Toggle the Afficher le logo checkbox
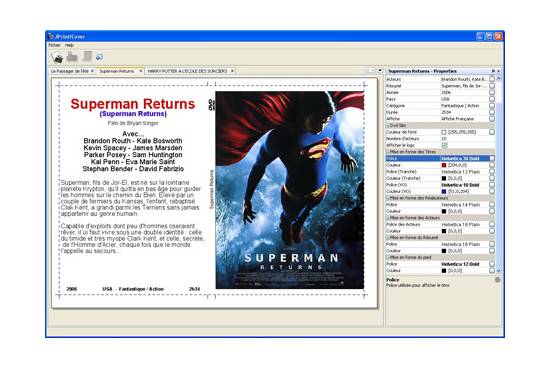This screenshot has height=368, width=550. 445,145
